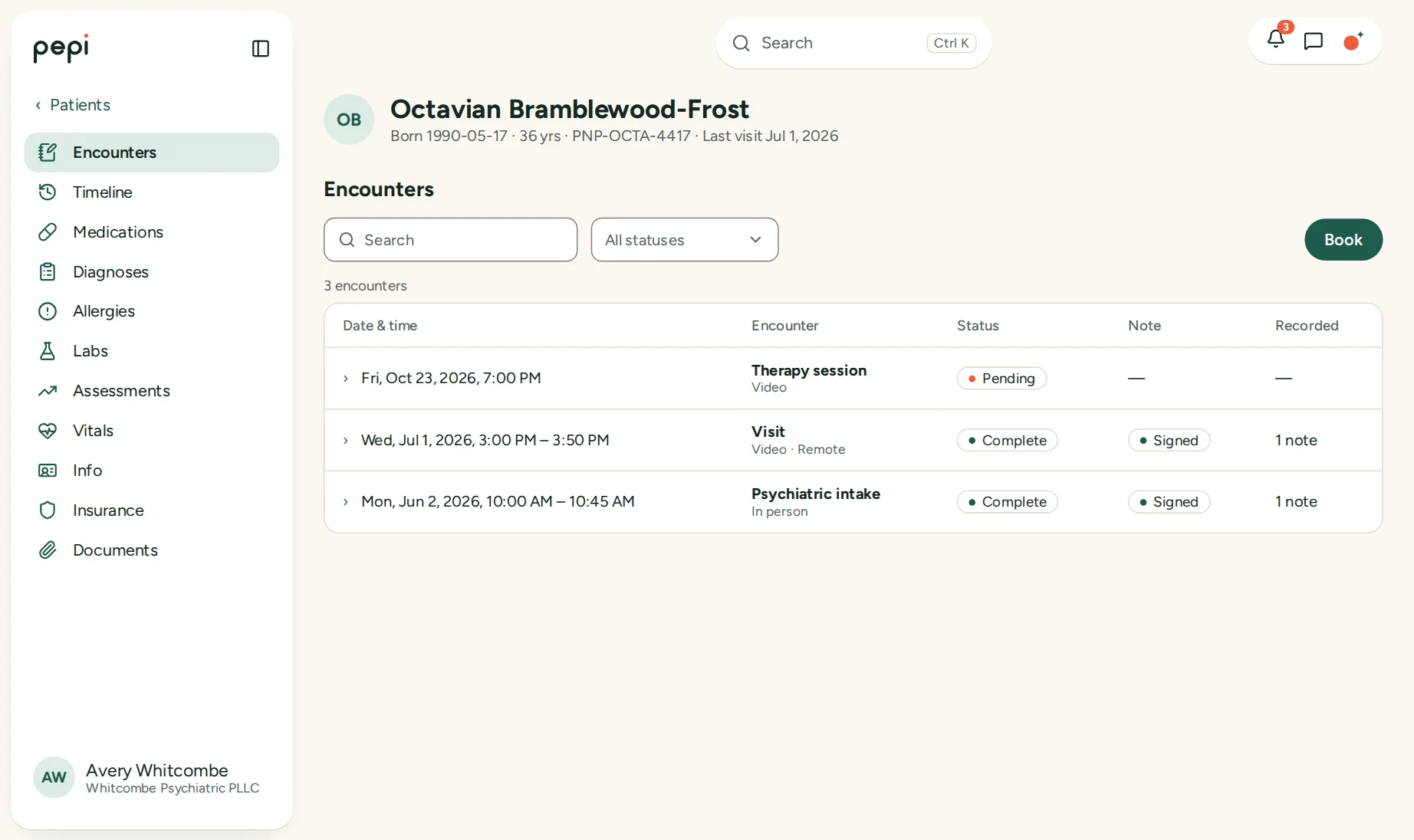Click patient name Octavian Bramblewood-Frost

[570, 110]
